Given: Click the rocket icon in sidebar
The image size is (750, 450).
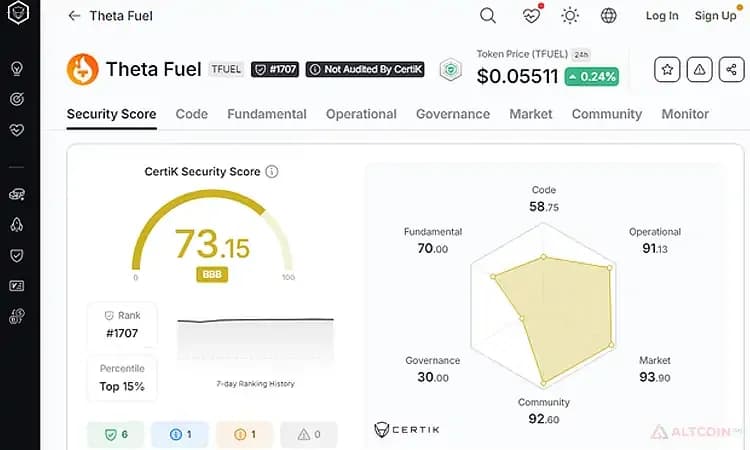Looking at the screenshot, I should pos(17,225).
